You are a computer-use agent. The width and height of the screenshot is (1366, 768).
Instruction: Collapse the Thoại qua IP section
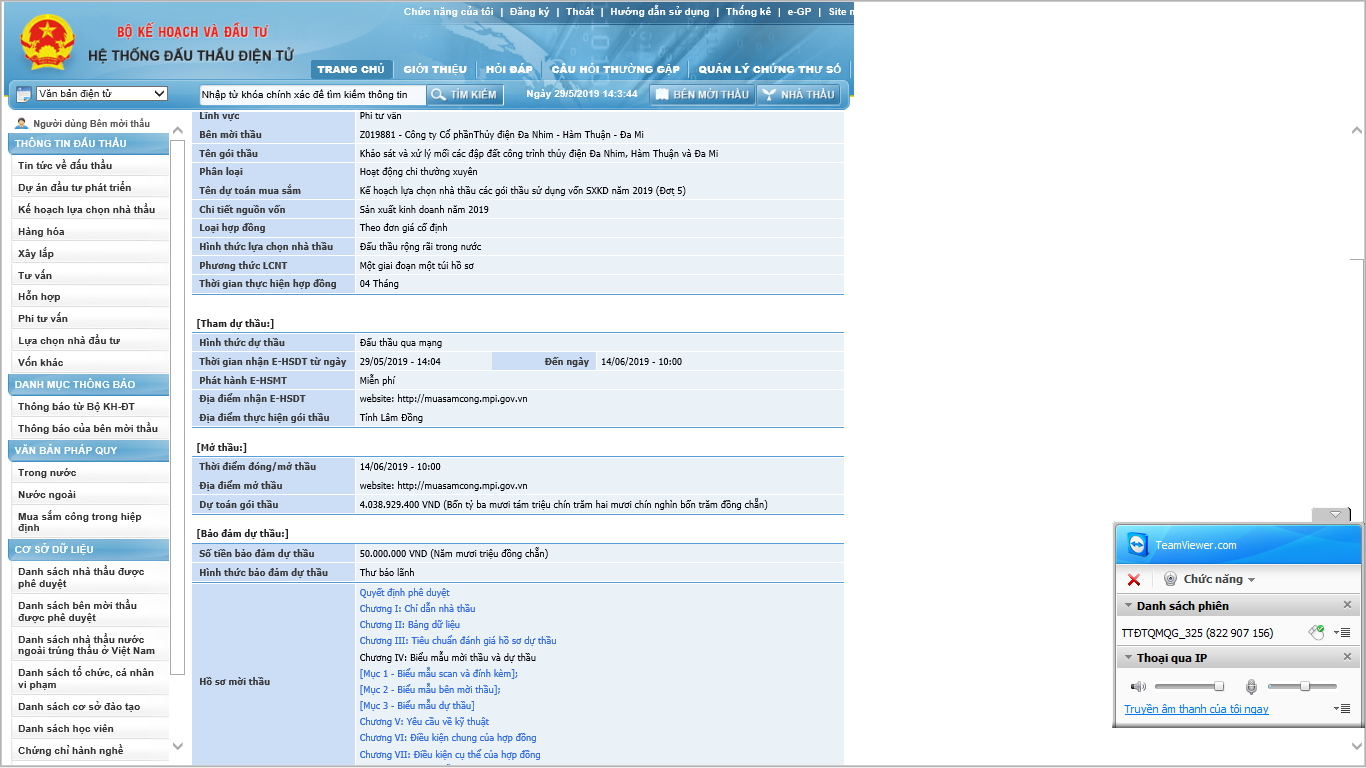tap(1129, 658)
